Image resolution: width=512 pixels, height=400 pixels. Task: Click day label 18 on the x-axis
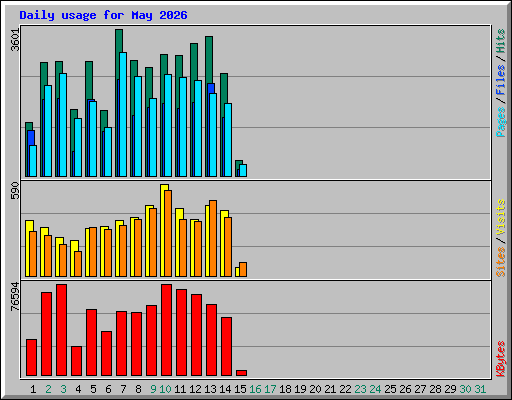(x=285, y=389)
